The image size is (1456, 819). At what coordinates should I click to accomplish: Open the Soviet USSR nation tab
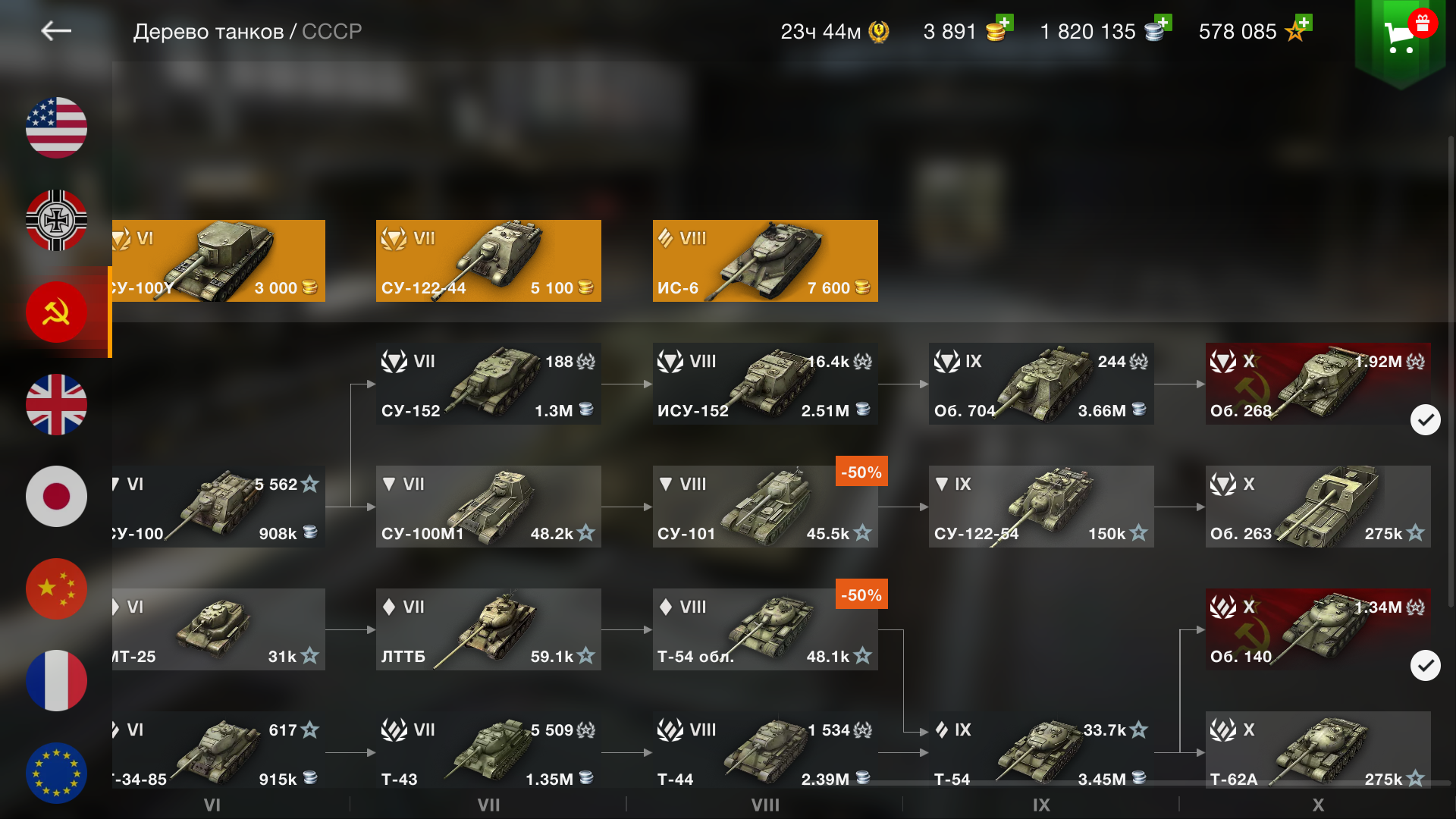click(56, 312)
